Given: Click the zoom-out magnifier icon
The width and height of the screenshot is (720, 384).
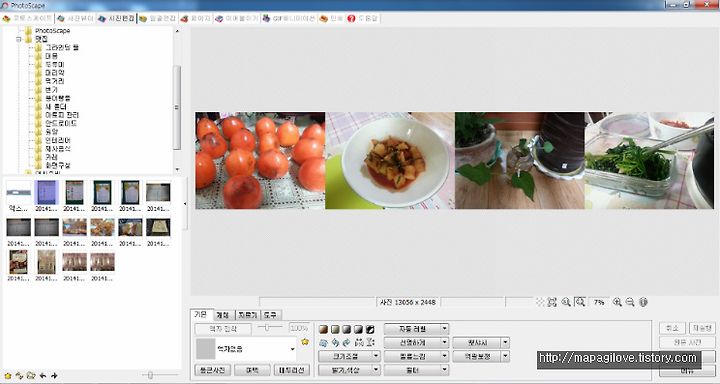Looking at the screenshot, I should (x=630, y=302).
